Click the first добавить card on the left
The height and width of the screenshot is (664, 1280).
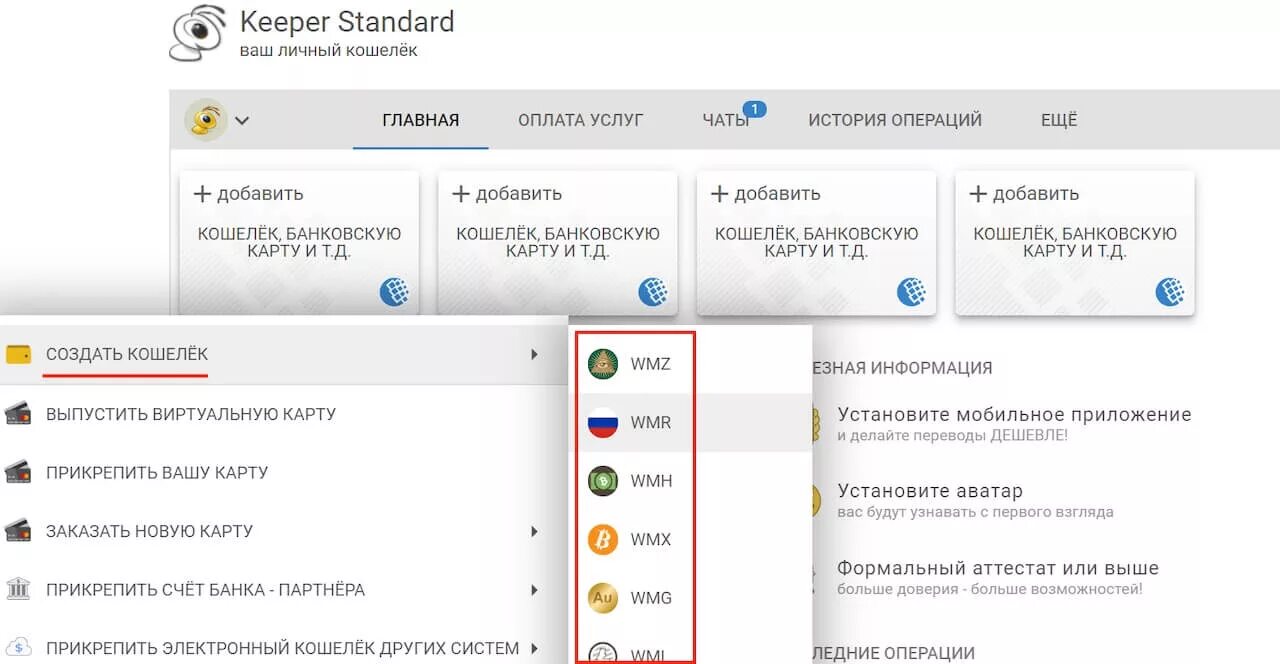[299, 243]
